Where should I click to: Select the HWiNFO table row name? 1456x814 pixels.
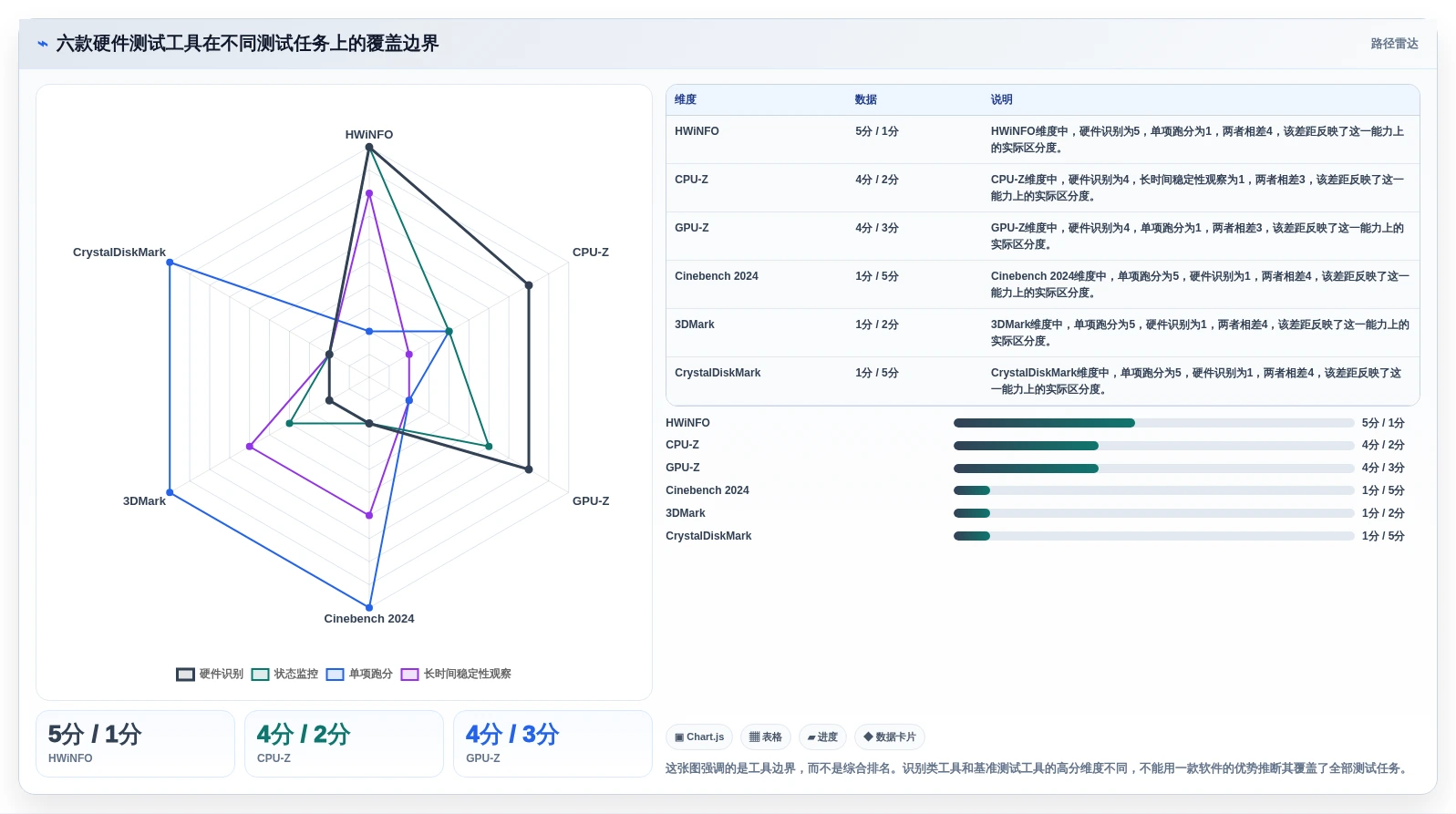pyautogui.click(x=697, y=131)
